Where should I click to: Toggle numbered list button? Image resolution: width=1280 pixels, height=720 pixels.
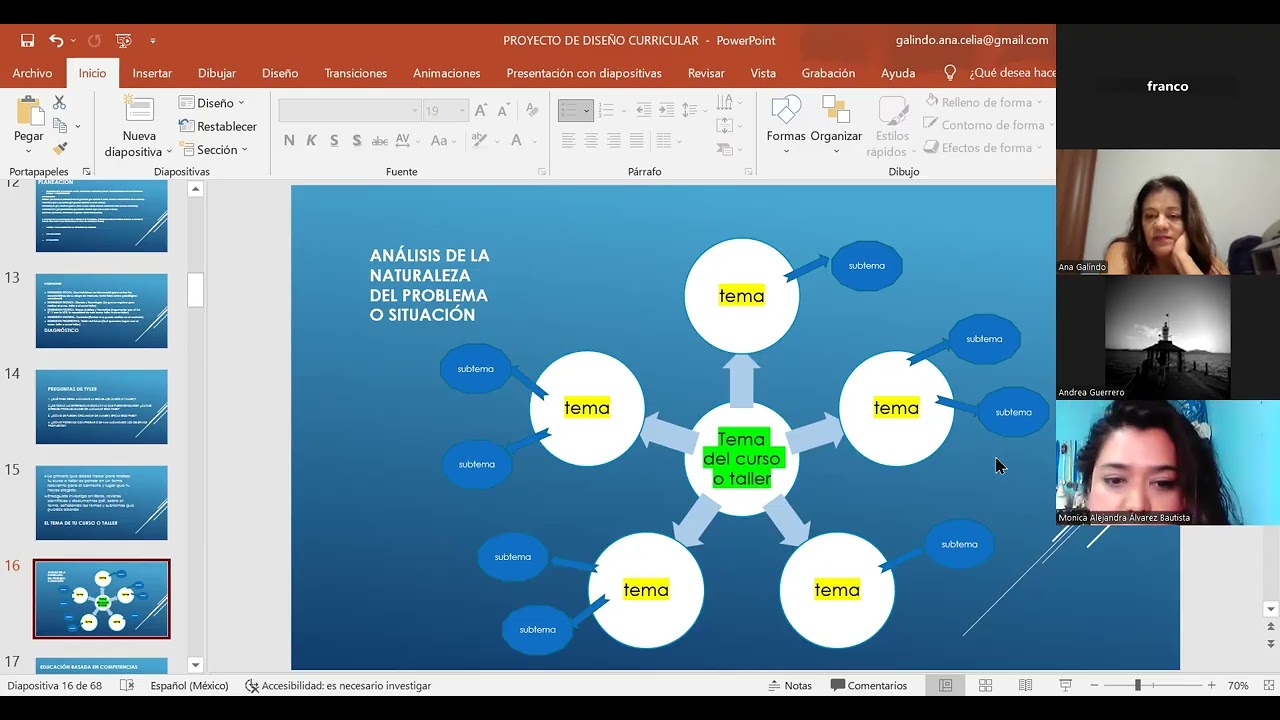click(607, 111)
